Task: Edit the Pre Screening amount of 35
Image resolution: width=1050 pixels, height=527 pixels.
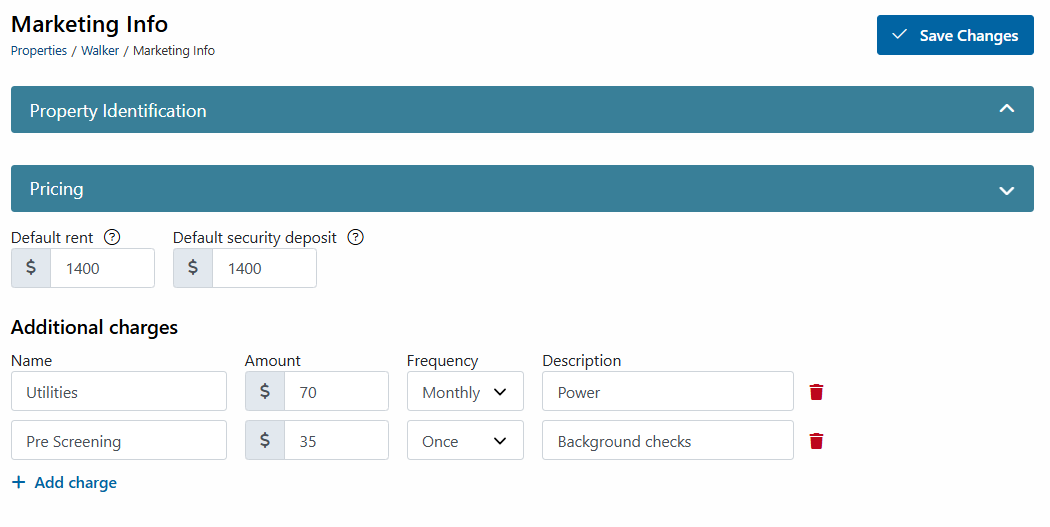Action: pos(336,441)
